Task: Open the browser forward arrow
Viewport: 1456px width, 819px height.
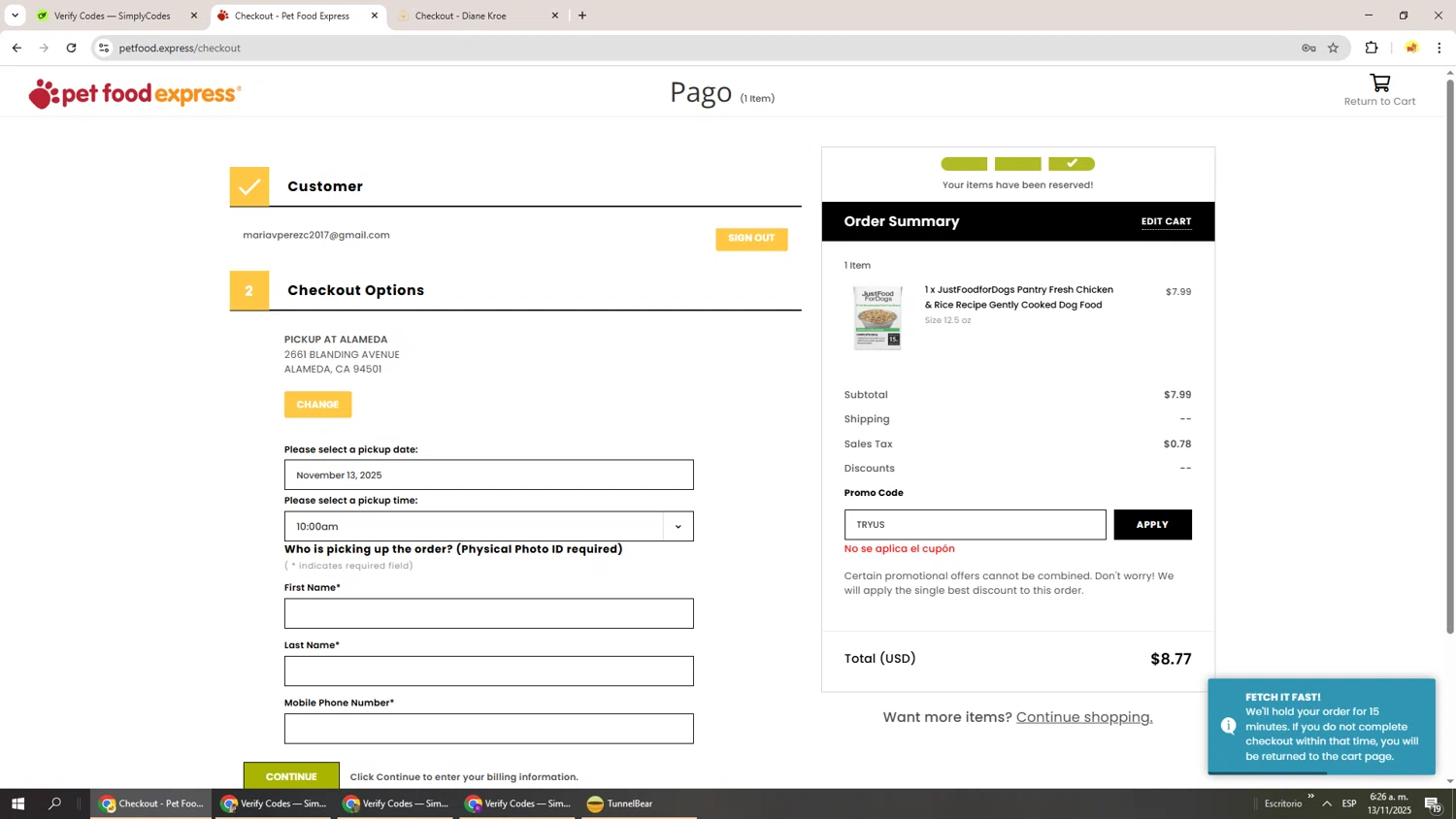Action: (x=44, y=48)
